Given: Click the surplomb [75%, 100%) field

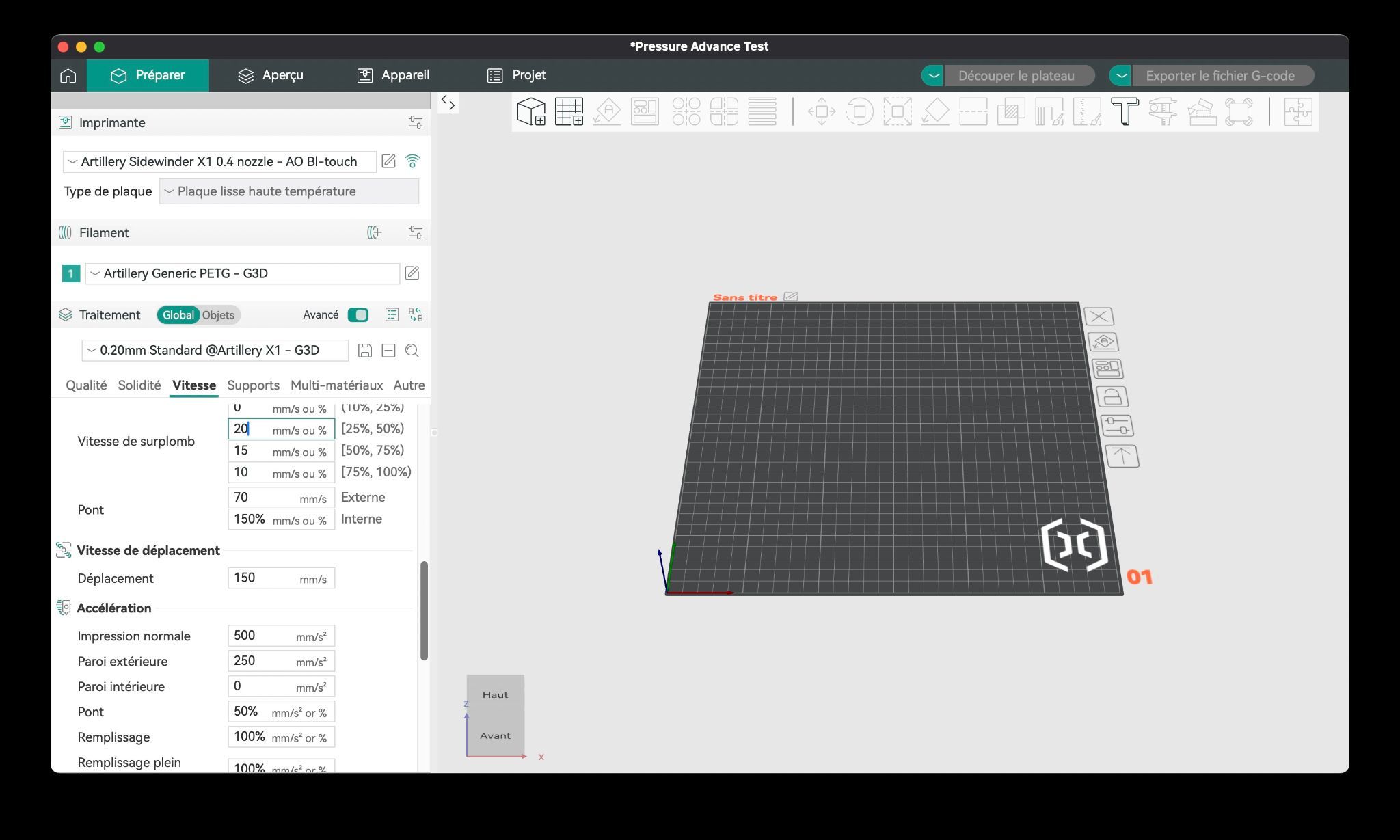Looking at the screenshot, I should pos(281,472).
